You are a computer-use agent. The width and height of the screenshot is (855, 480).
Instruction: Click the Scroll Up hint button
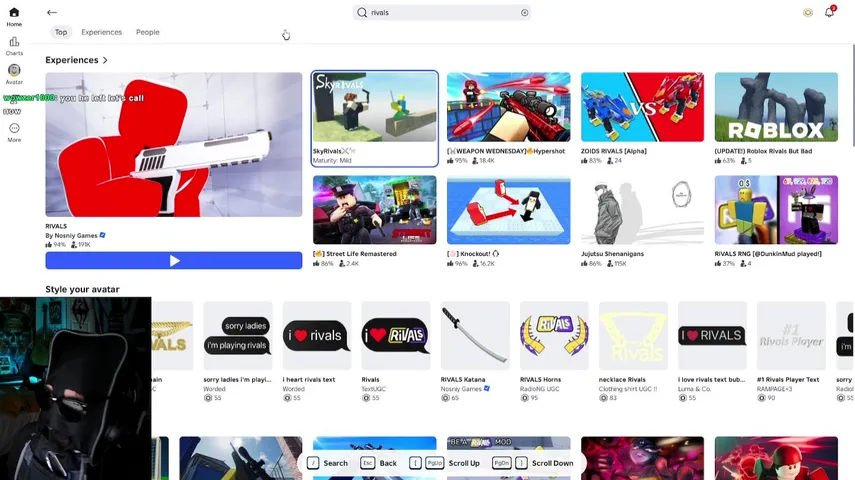(x=444, y=463)
